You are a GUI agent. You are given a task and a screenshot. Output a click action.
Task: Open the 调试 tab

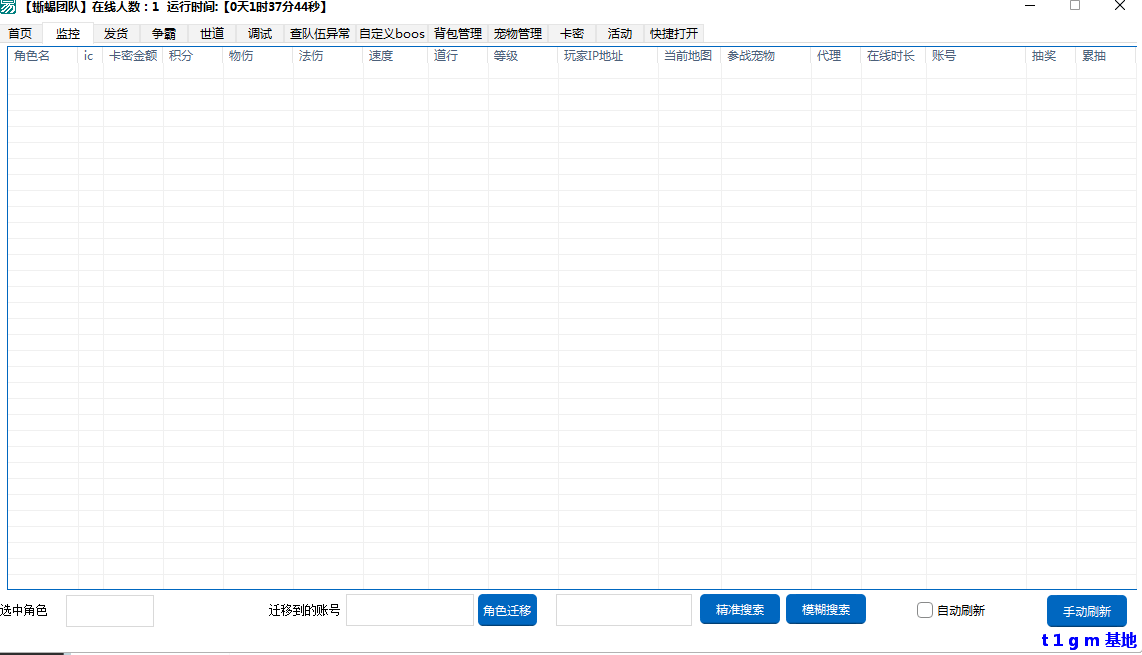(x=259, y=32)
